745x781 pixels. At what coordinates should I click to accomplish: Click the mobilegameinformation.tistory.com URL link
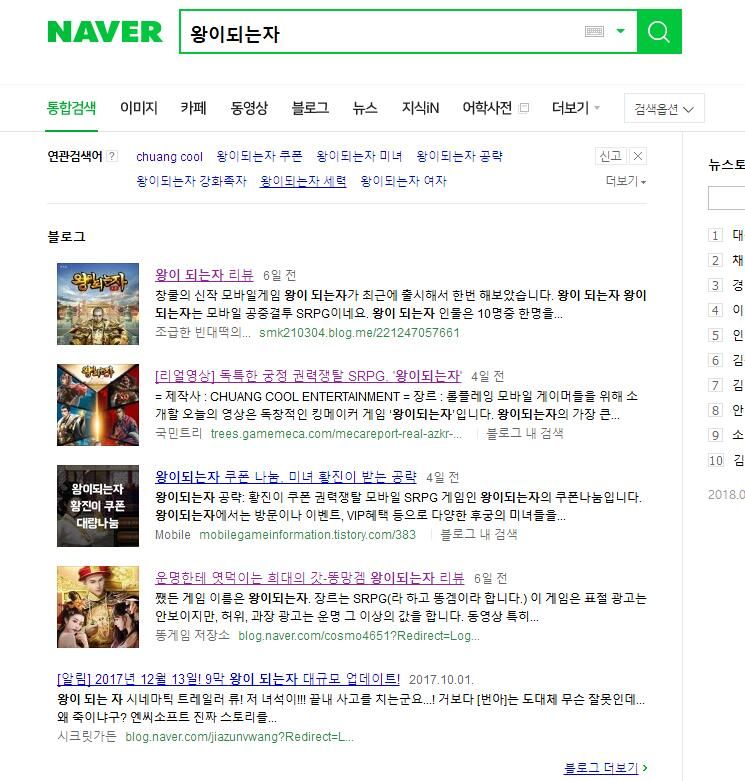coord(307,535)
